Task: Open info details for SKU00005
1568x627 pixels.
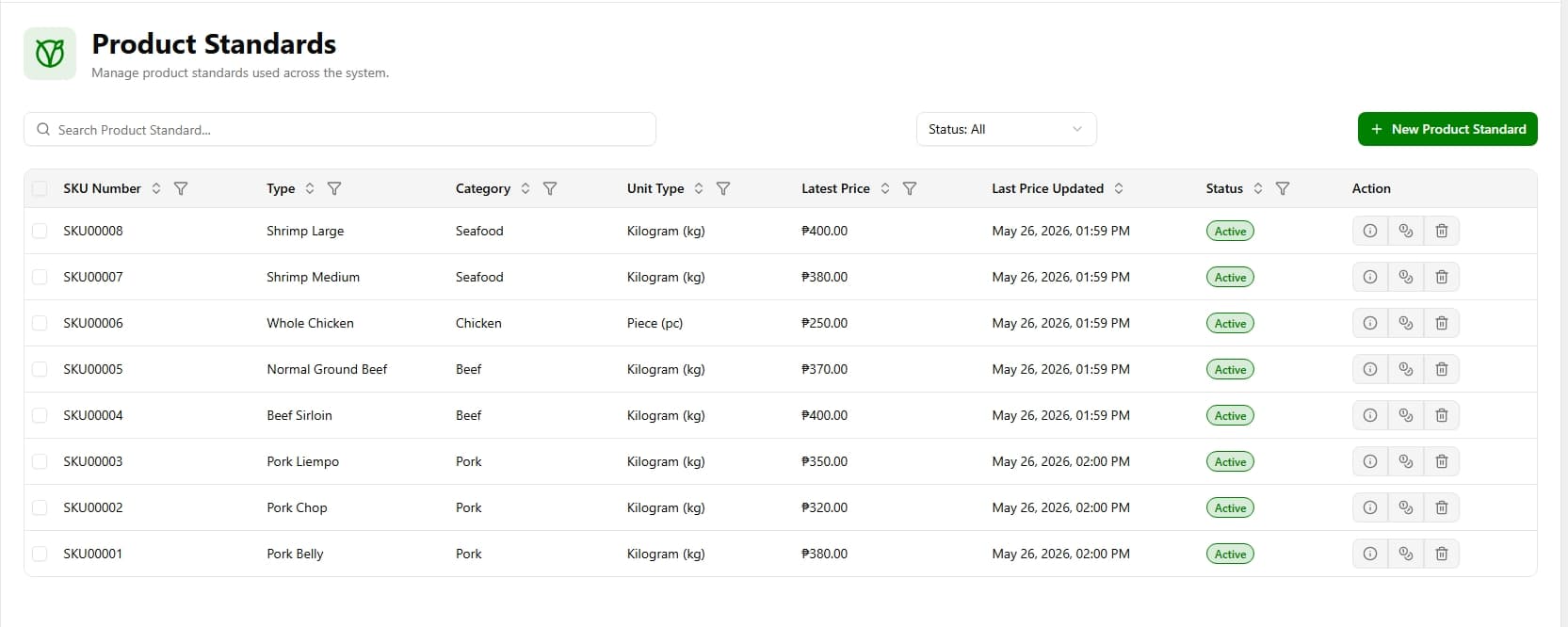Action: (x=1370, y=369)
